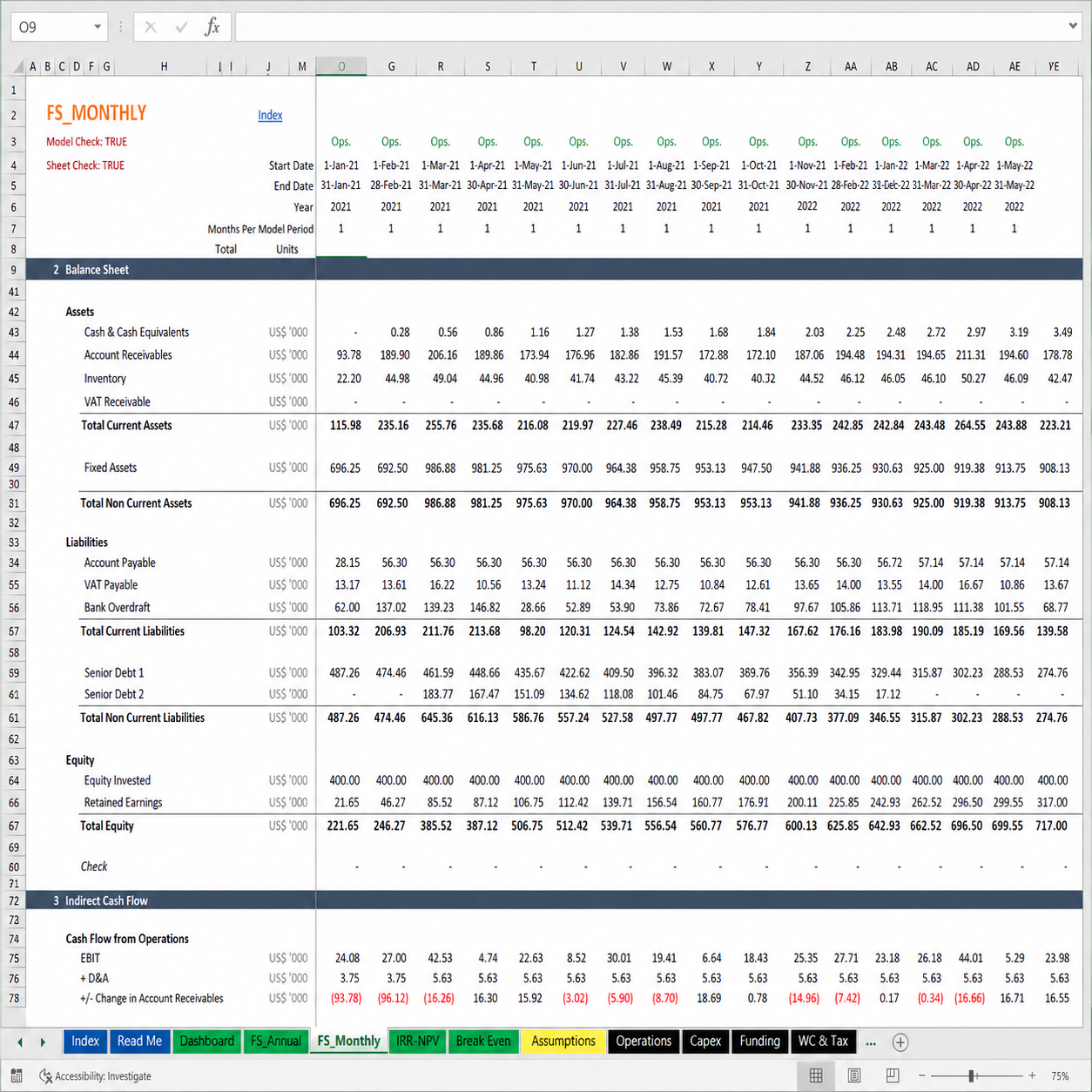Go to the IRR-NPV sheet tab
Image resolution: width=1092 pixels, height=1092 pixels.
click(418, 1041)
